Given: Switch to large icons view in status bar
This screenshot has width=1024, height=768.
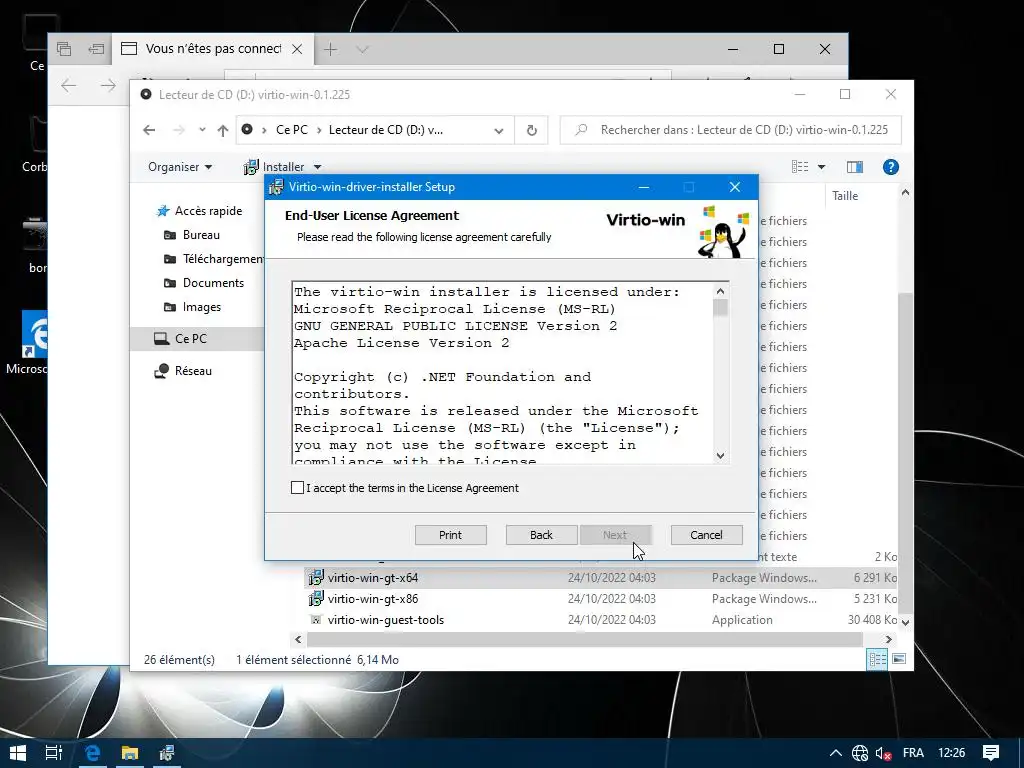Looking at the screenshot, I should [x=899, y=660].
